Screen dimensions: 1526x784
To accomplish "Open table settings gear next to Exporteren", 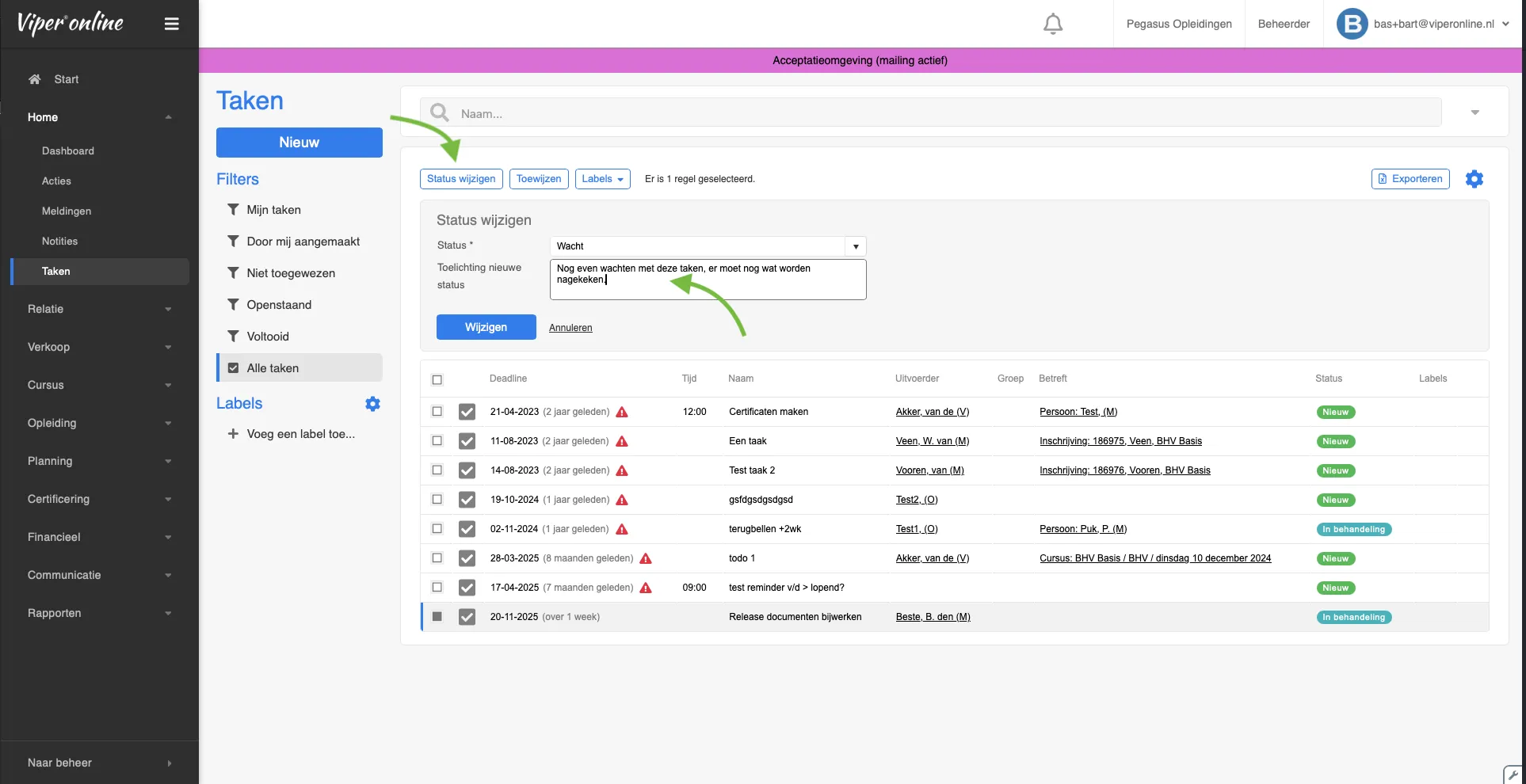I will point(1474,179).
